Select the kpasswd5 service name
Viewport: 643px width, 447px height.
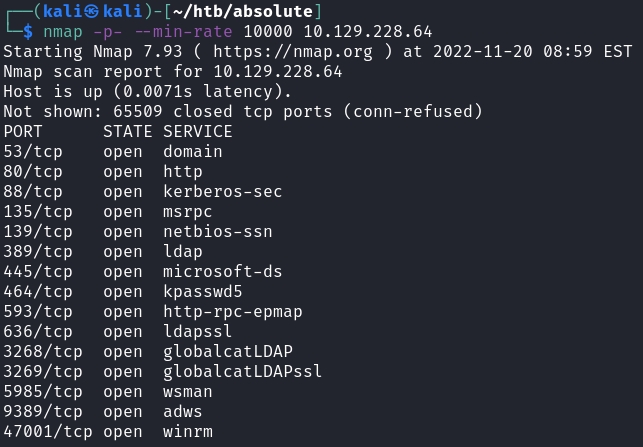[202, 291]
